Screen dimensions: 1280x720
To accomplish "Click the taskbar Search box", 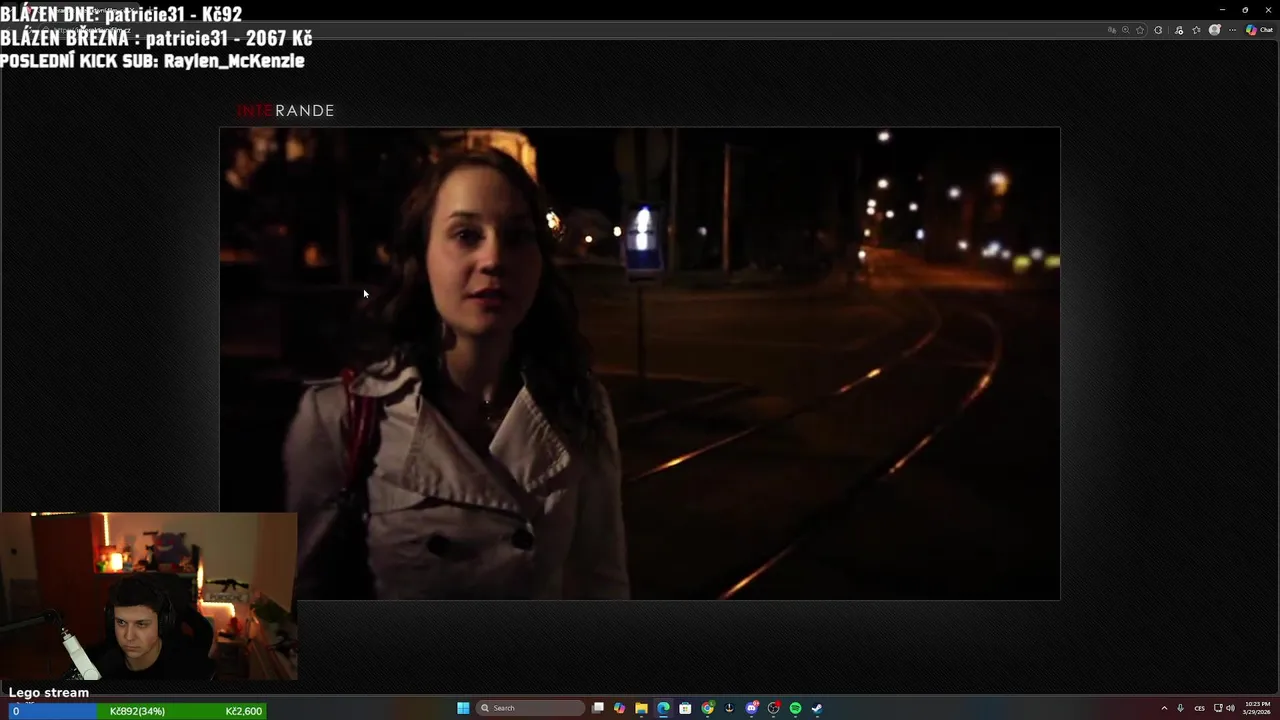I will [530, 708].
